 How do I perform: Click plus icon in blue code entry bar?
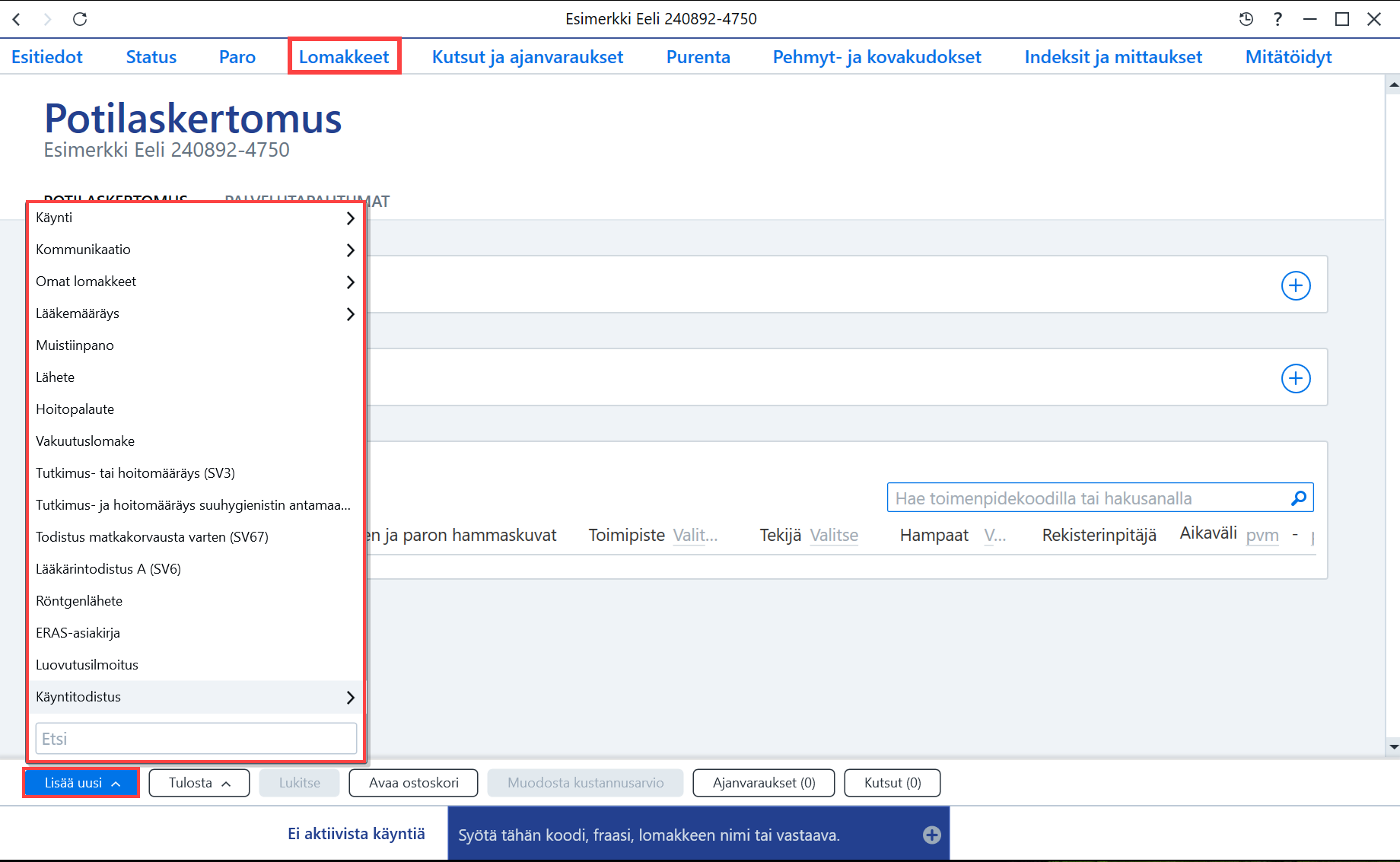[932, 835]
